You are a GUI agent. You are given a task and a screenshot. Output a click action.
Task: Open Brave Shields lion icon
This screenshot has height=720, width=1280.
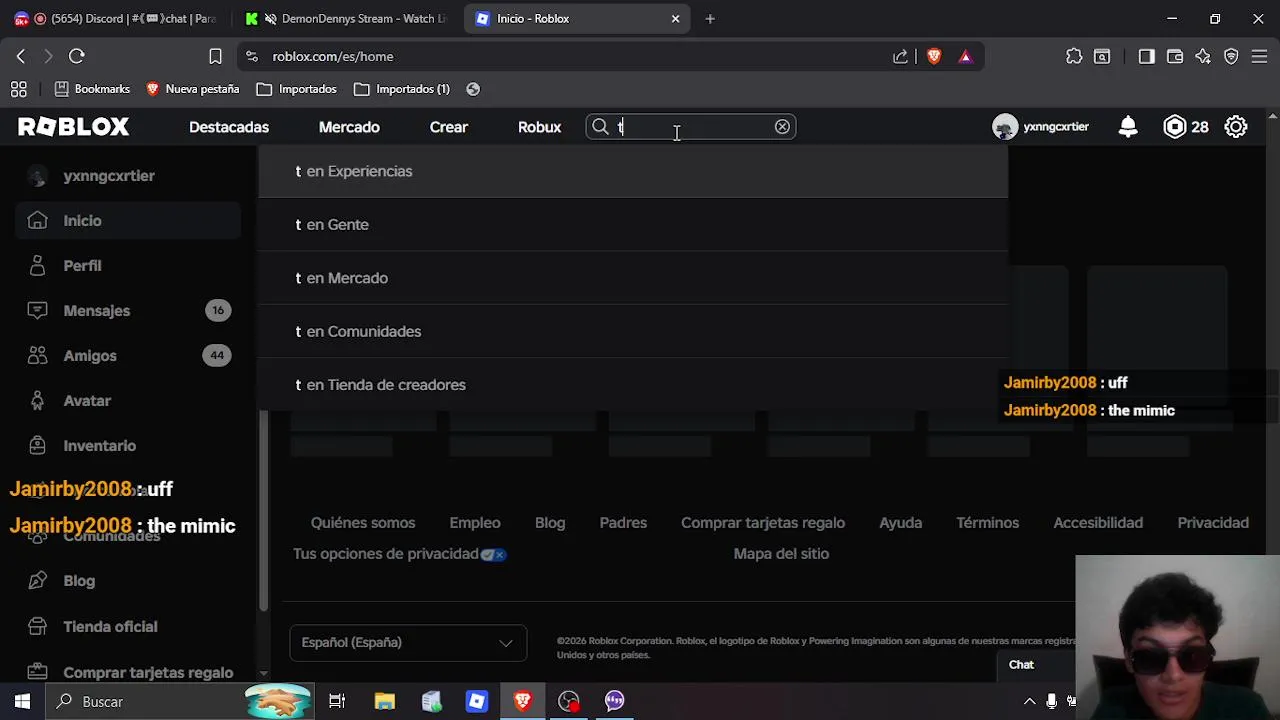pos(934,56)
